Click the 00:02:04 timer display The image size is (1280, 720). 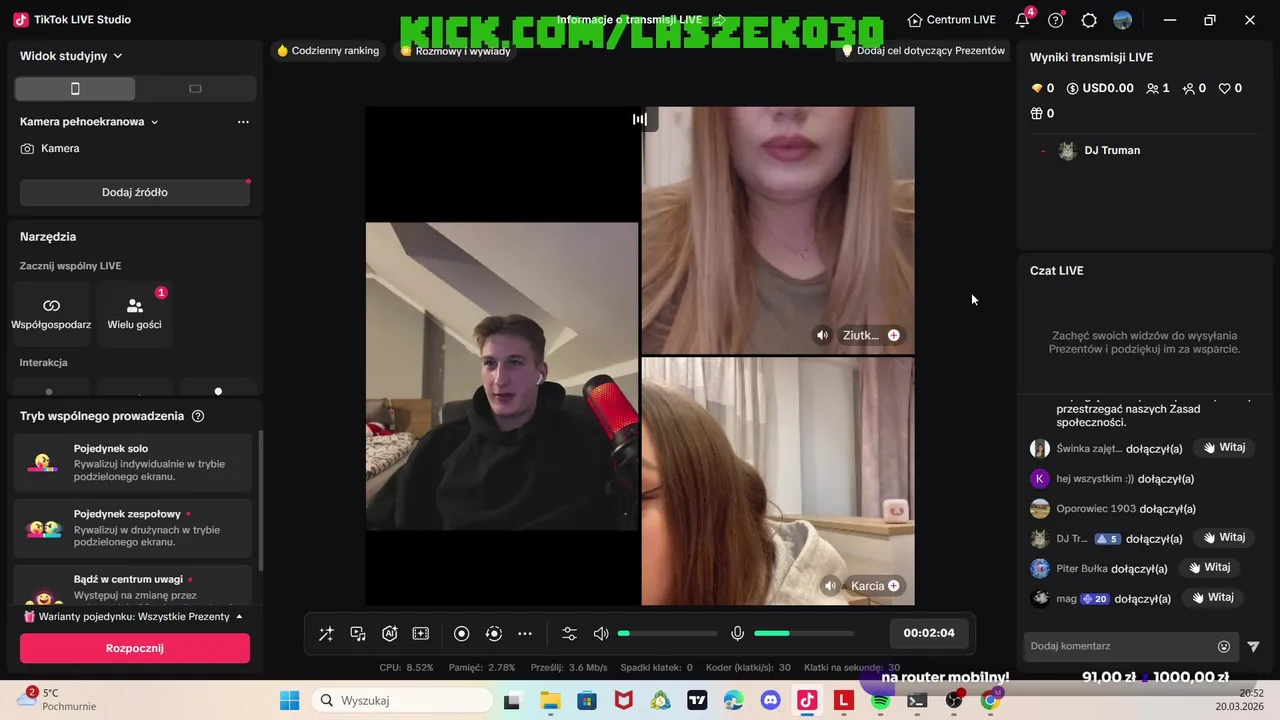929,633
